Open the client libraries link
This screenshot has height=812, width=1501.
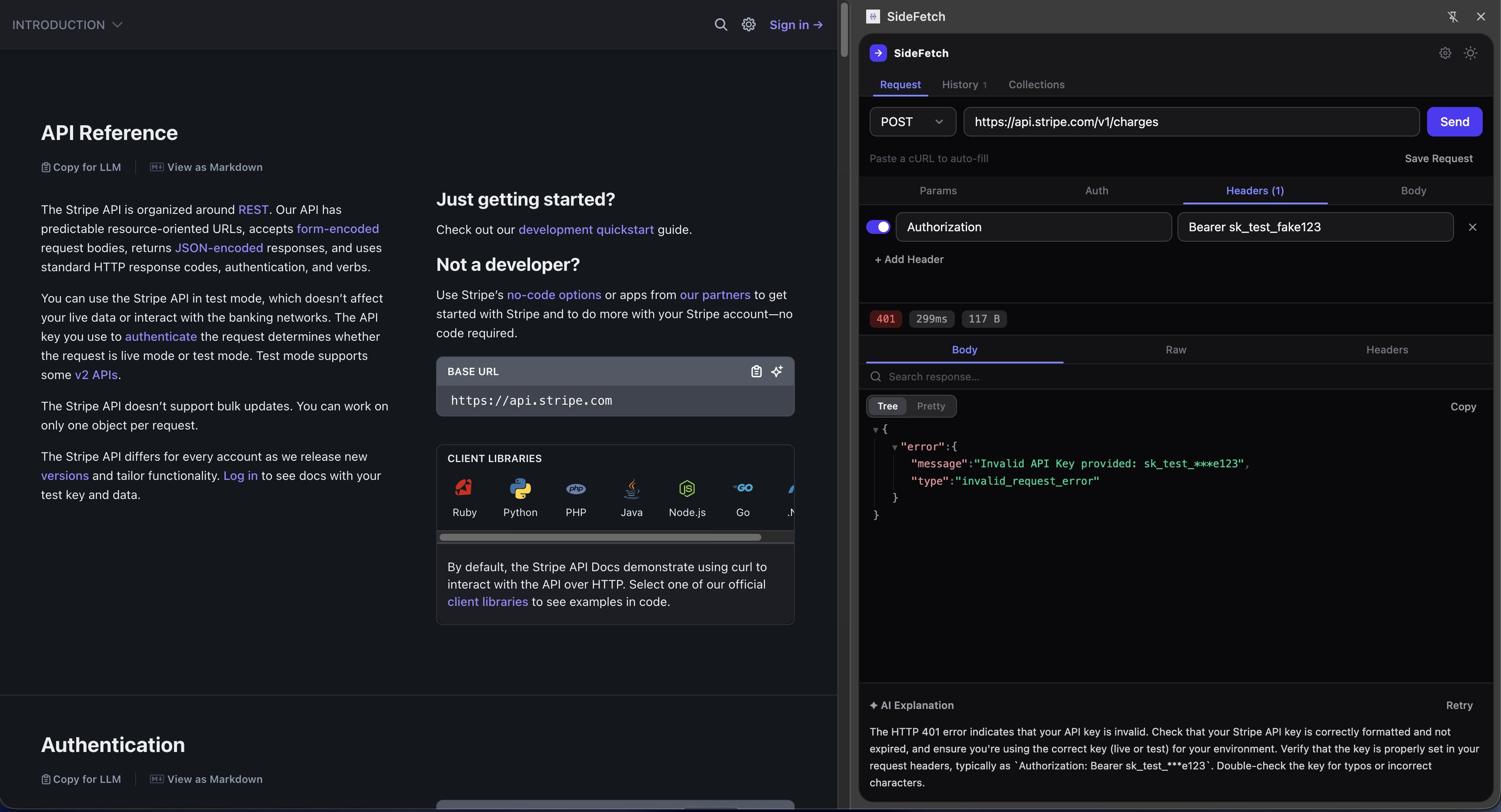[488, 602]
